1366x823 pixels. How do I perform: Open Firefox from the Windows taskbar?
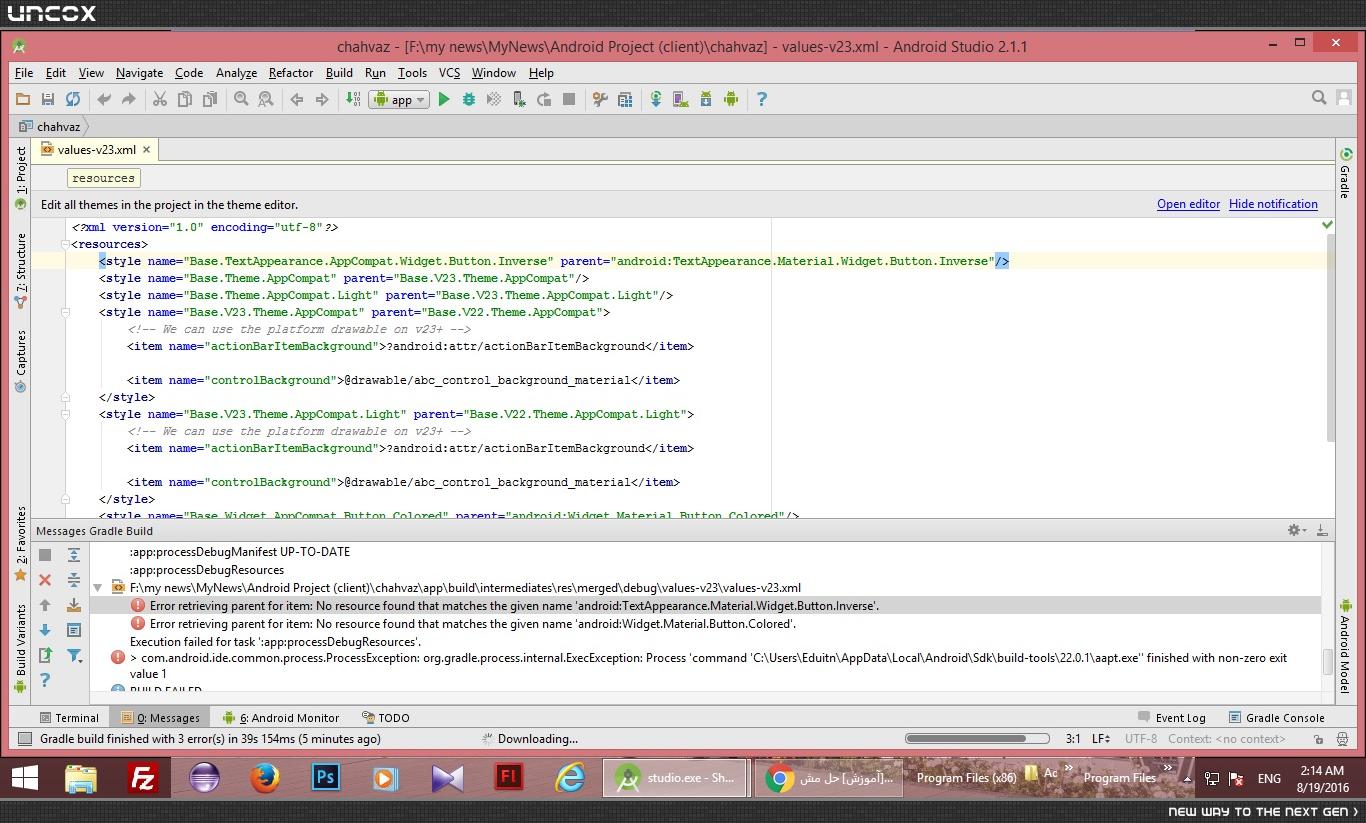(265, 778)
